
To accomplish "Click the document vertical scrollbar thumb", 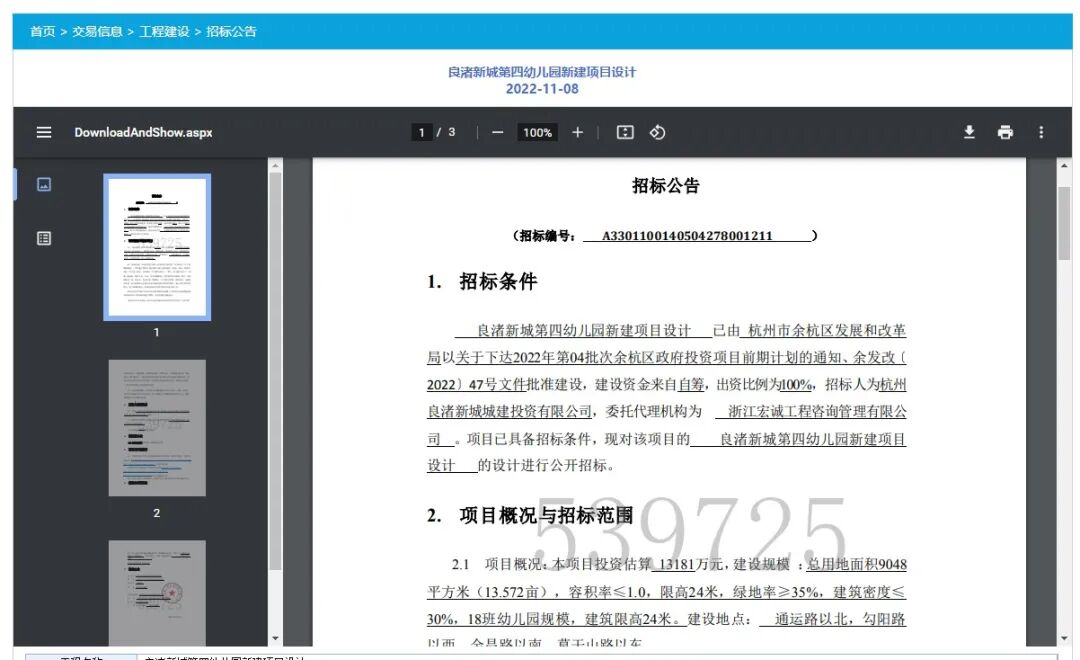I will pos(1064,223).
